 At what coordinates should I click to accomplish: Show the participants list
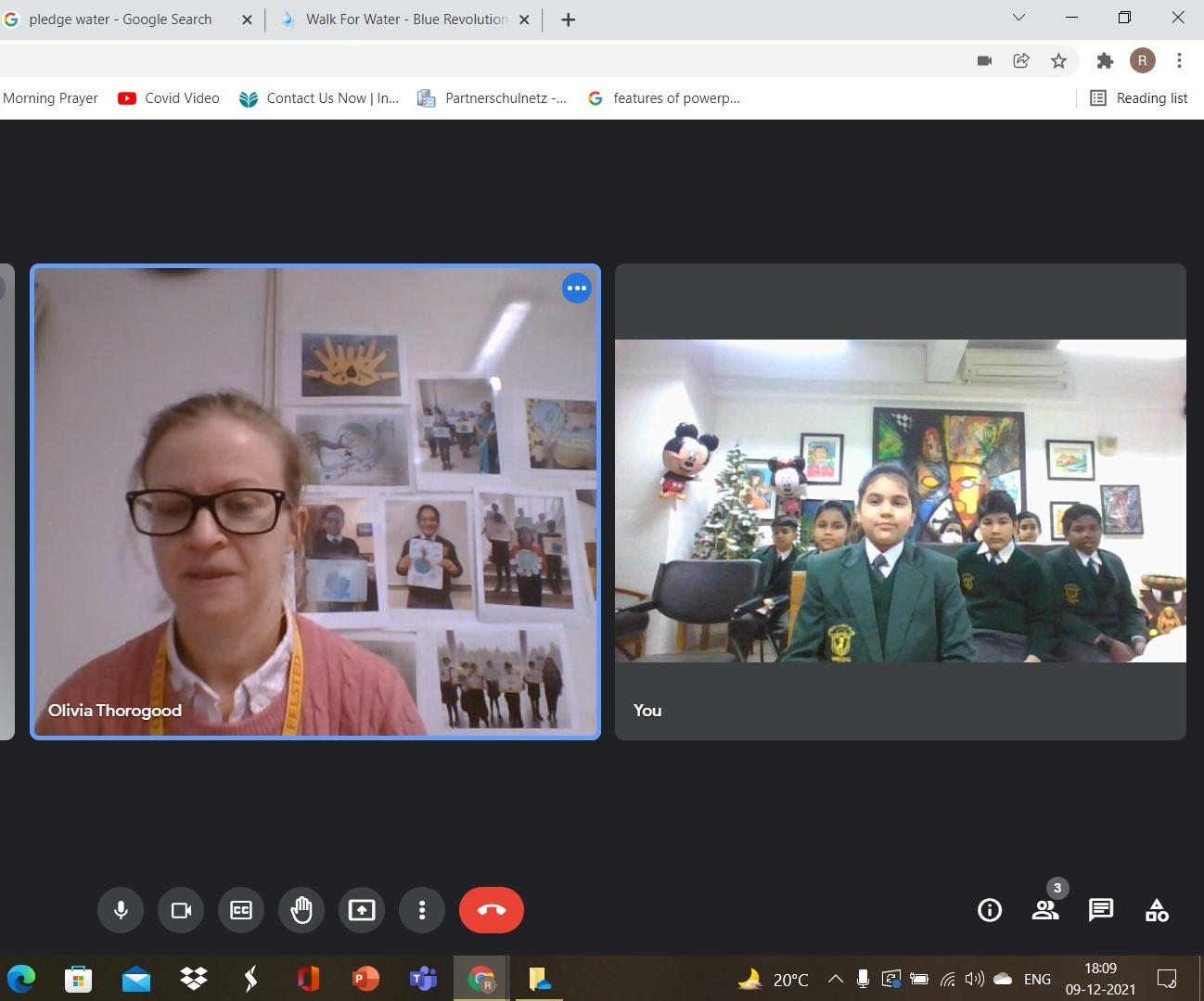coord(1045,910)
